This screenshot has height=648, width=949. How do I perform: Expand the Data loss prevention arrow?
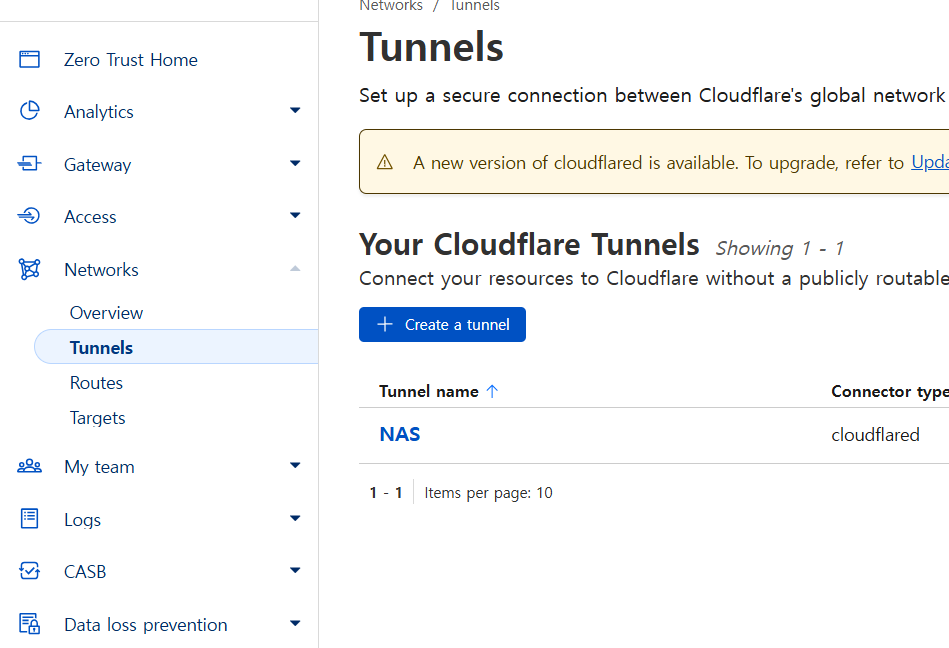(x=295, y=624)
